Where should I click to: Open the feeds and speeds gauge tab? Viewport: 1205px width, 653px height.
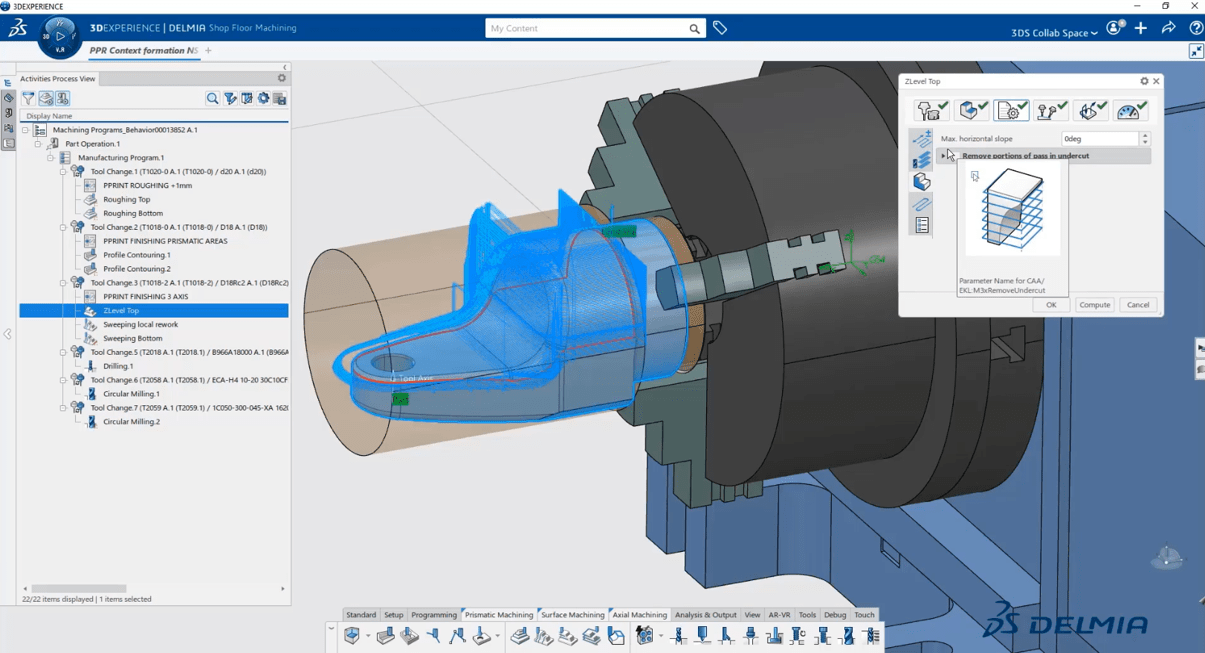(x=1131, y=111)
